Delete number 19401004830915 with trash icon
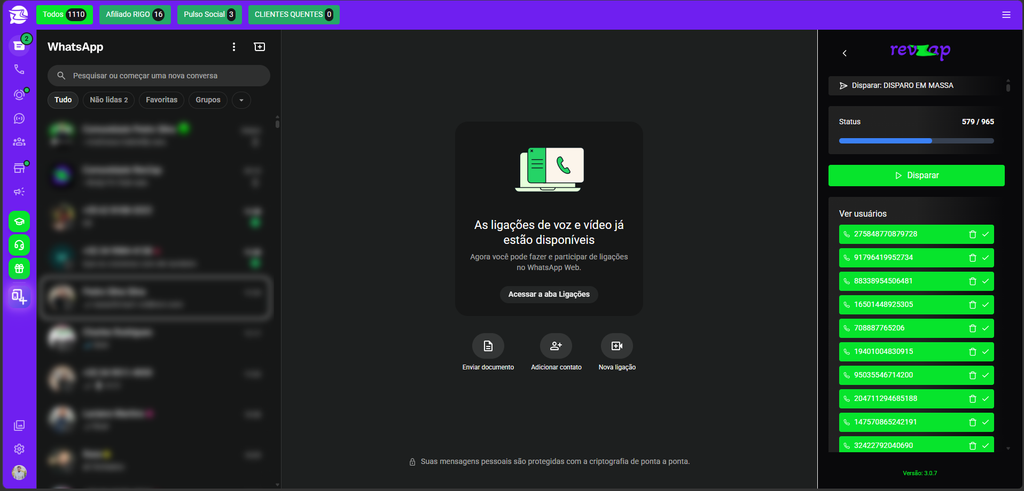The width and height of the screenshot is (1024, 491). pyautogui.click(x=972, y=351)
